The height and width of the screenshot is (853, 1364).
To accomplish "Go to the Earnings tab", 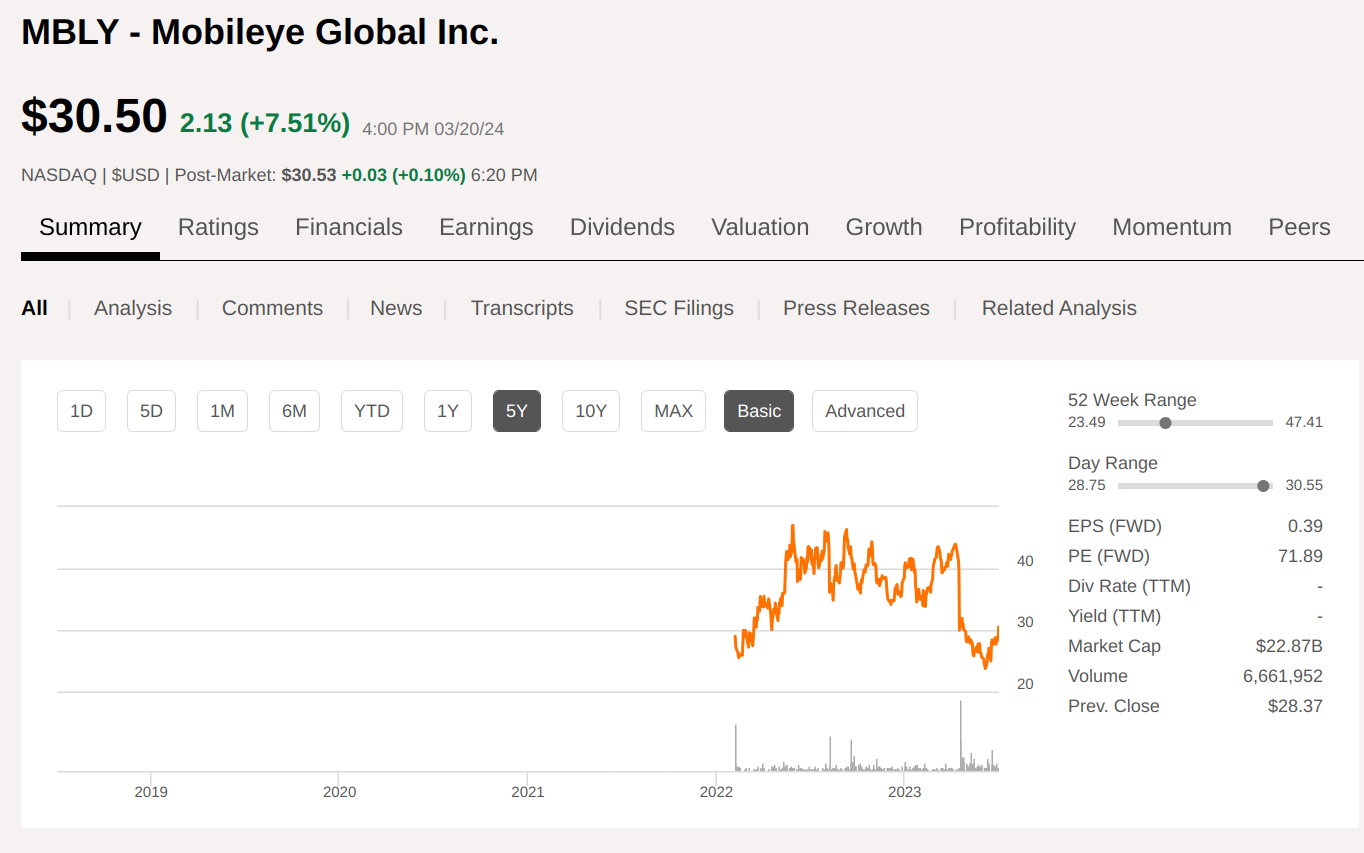I will [486, 228].
